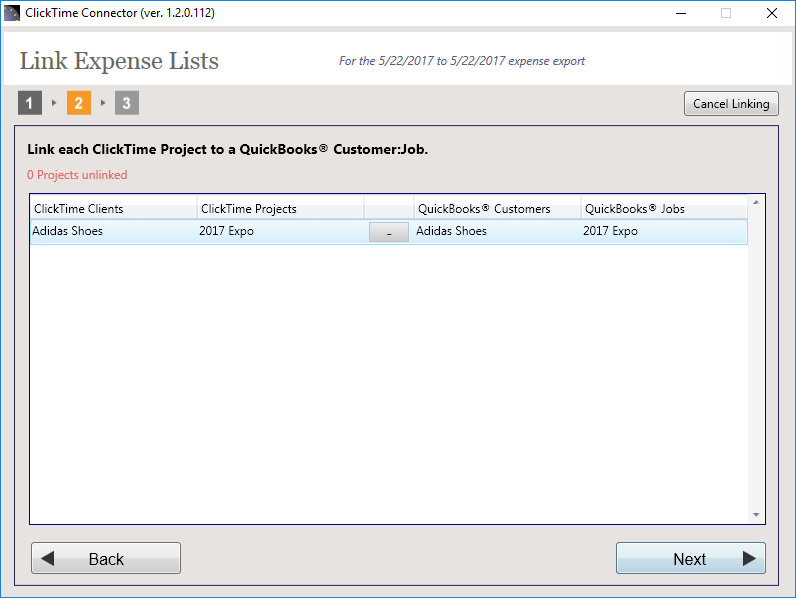Select the ClickTime Clients column header

point(114,209)
